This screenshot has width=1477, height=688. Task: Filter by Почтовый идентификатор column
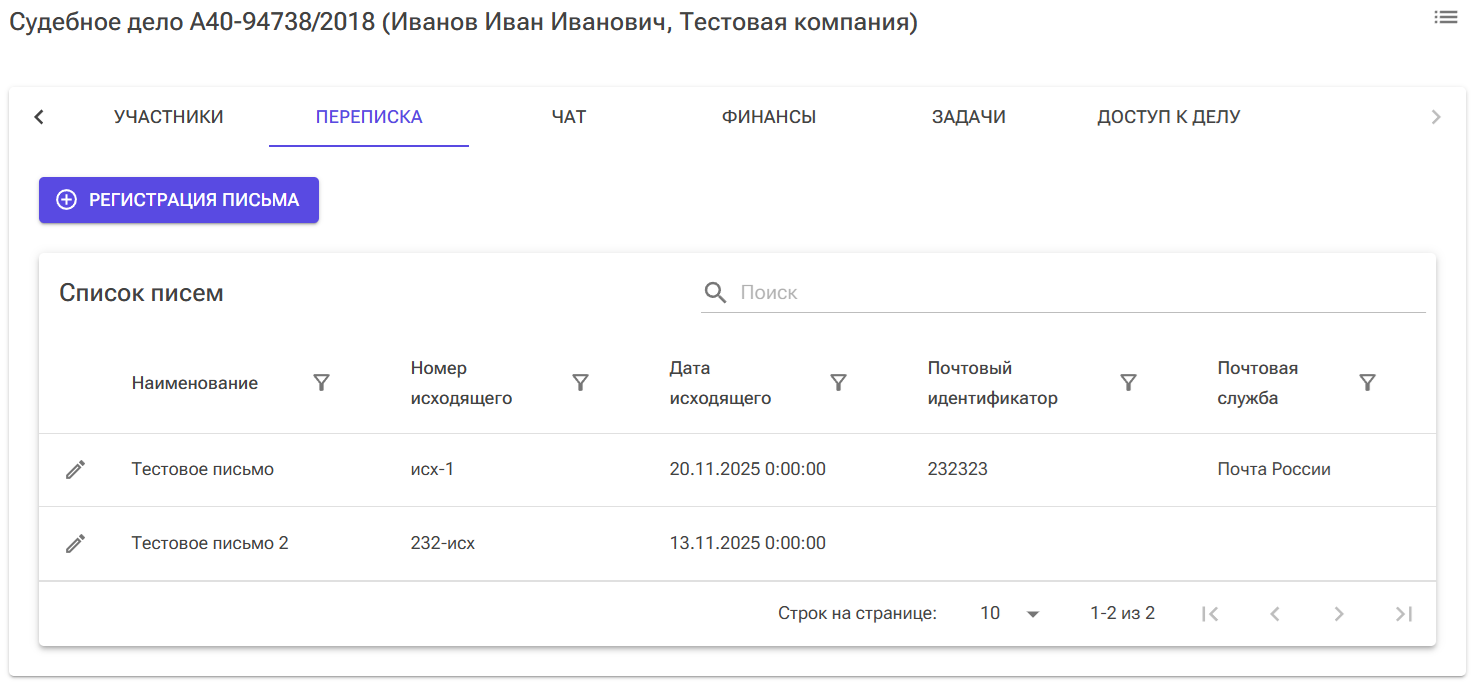click(x=1128, y=382)
